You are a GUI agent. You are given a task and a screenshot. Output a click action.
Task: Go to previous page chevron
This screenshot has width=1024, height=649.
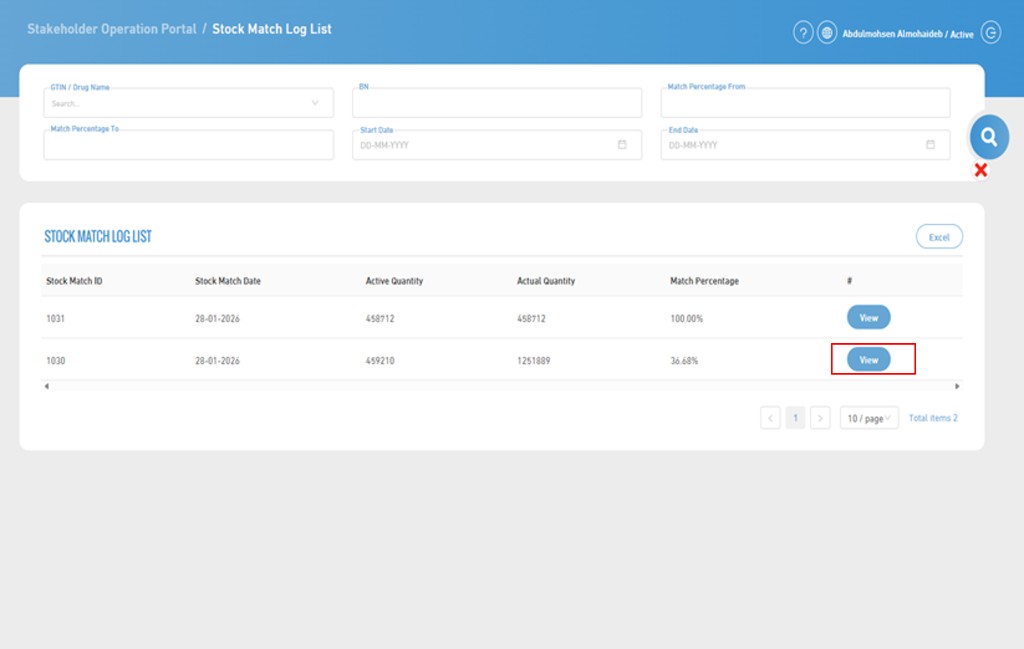coord(770,418)
